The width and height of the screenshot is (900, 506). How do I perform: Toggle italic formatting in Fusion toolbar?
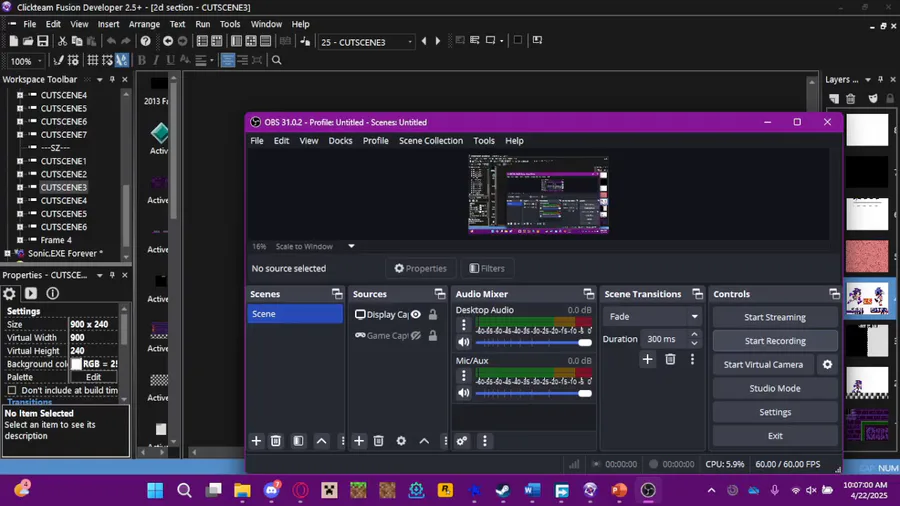[x=156, y=60]
